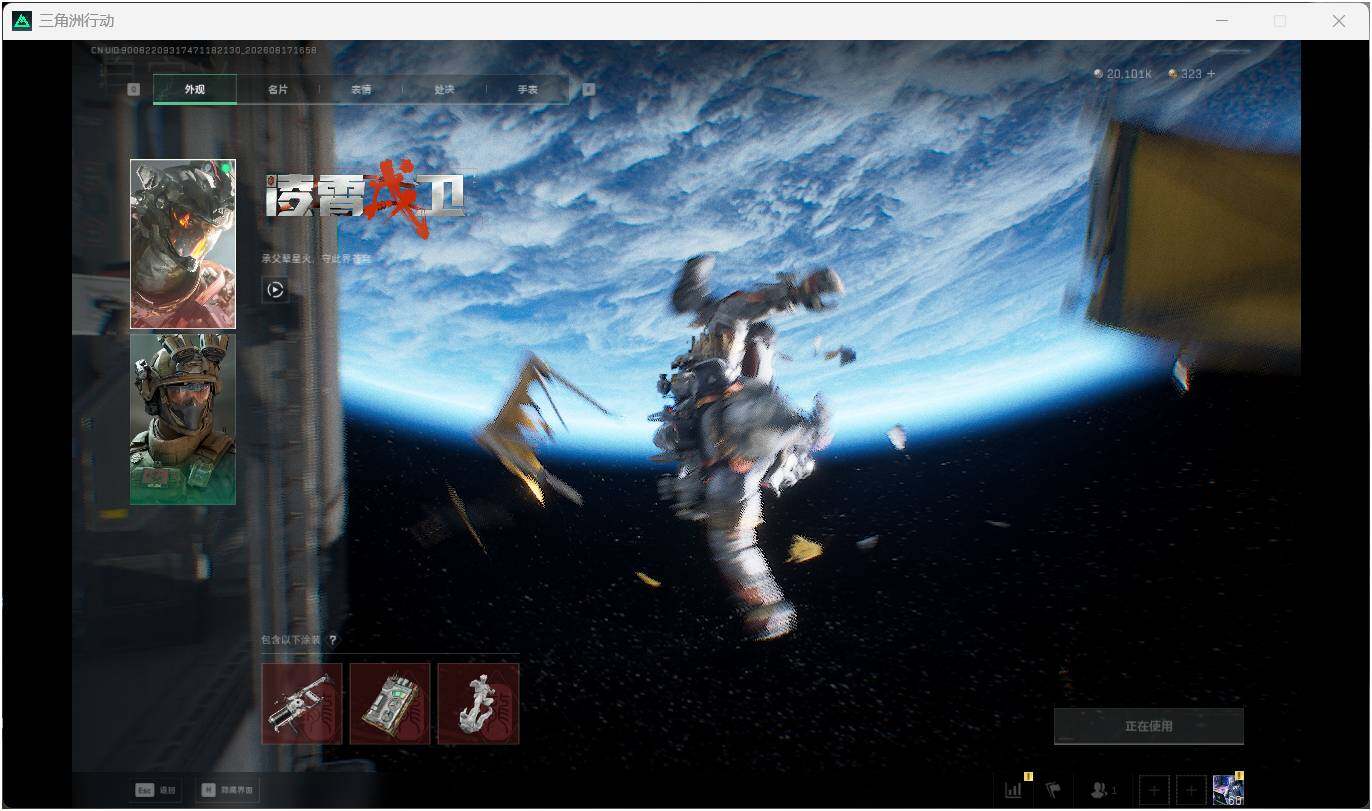
Task: Open the 名片 tab
Action: coord(278,89)
